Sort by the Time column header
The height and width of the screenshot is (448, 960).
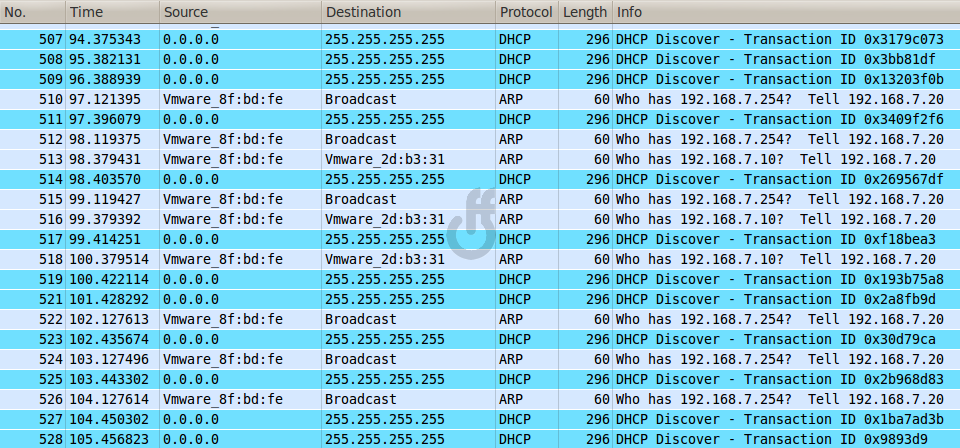[x=113, y=12]
